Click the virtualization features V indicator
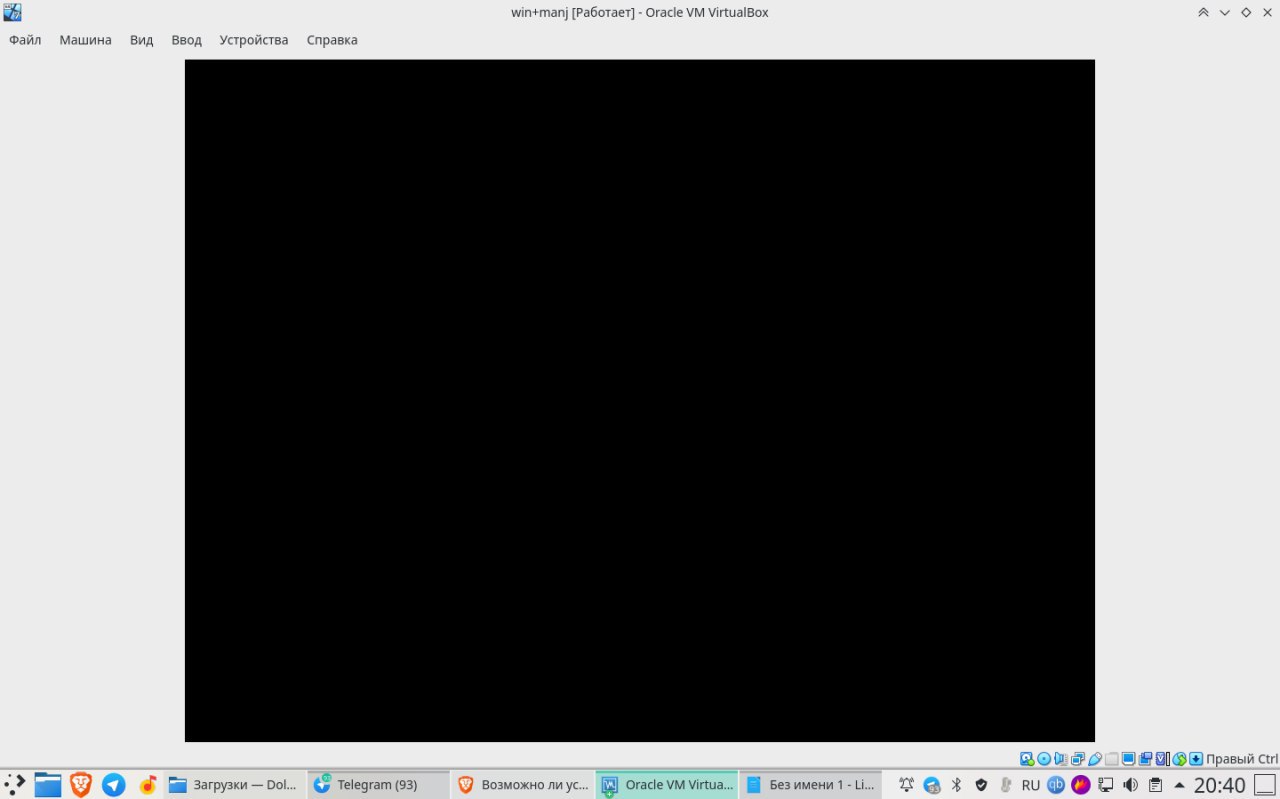The height and width of the screenshot is (799, 1280). [1162, 759]
